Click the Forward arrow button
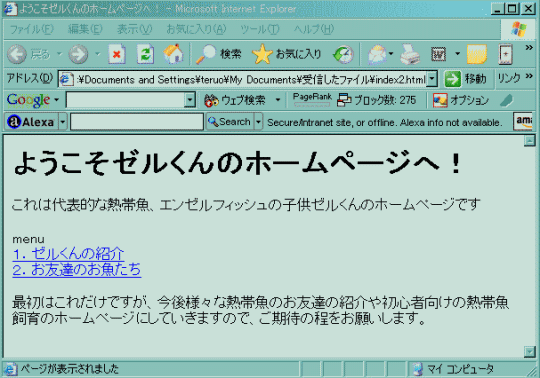Image resolution: width=540 pixels, height=378 pixels. pyautogui.click(x=78, y=54)
